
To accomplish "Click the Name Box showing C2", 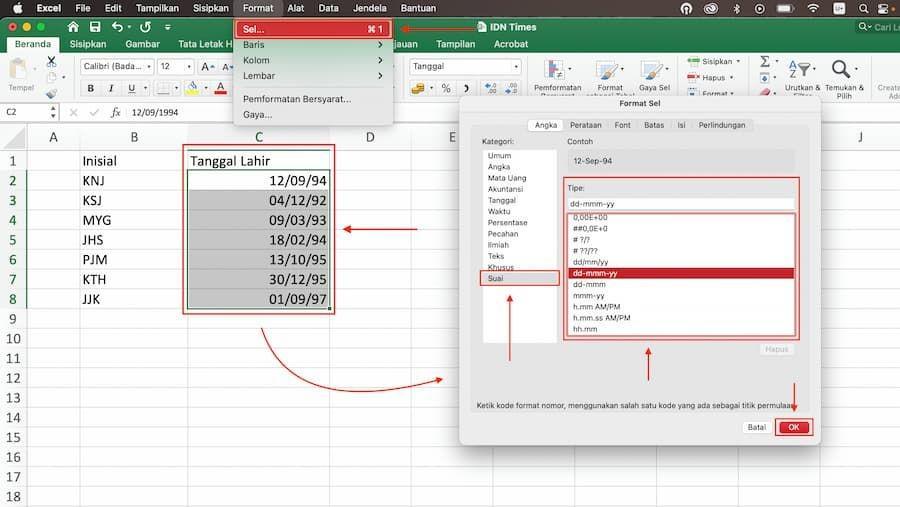I will pos(26,113).
